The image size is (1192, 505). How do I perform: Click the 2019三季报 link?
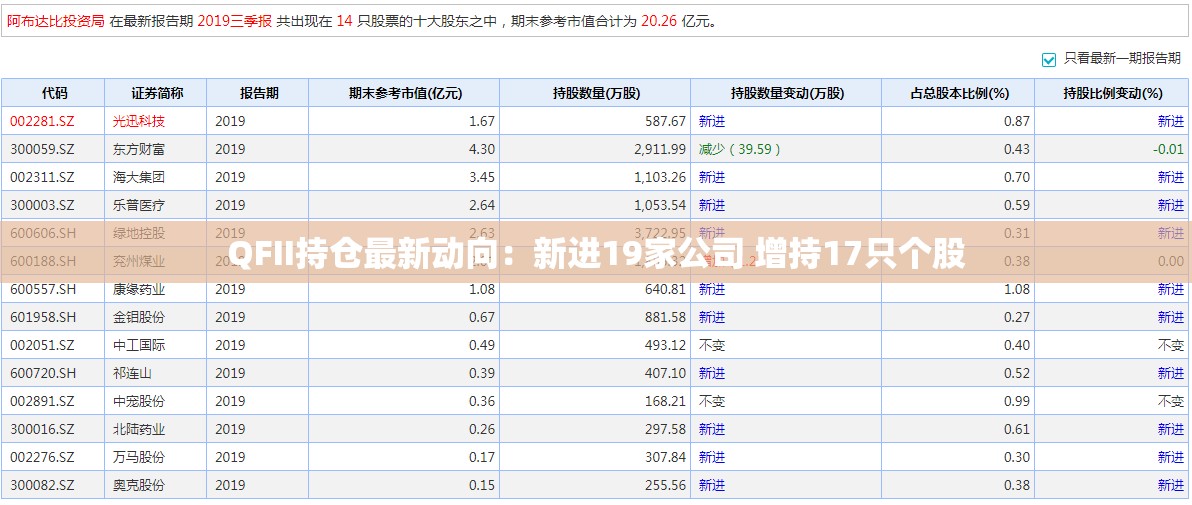point(234,21)
